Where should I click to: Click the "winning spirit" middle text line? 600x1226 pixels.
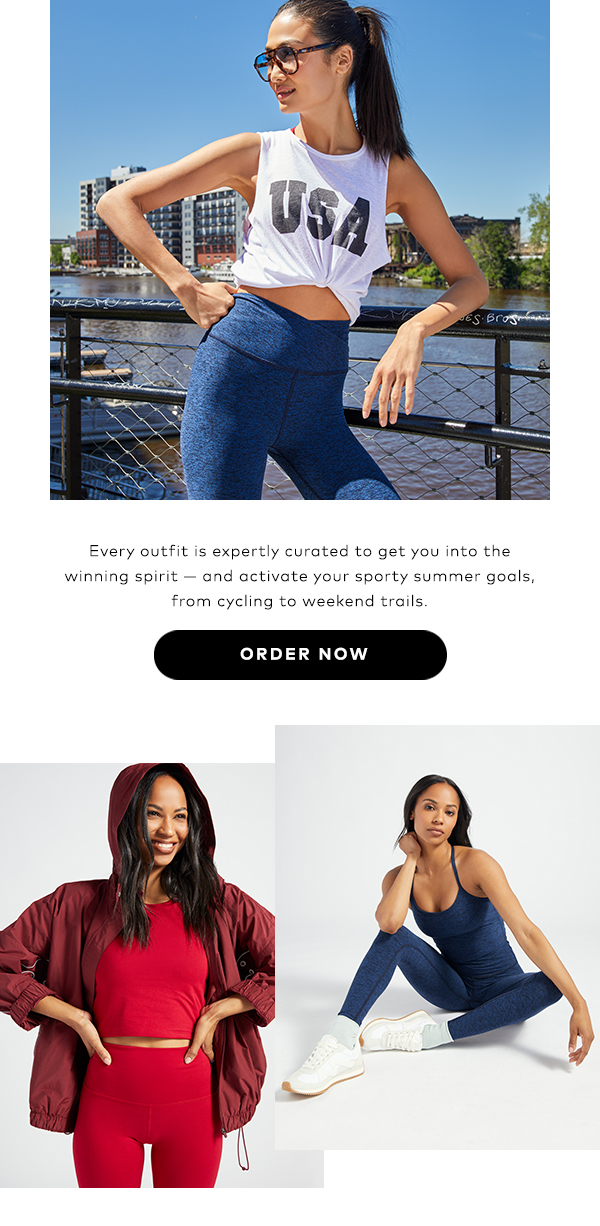300,576
